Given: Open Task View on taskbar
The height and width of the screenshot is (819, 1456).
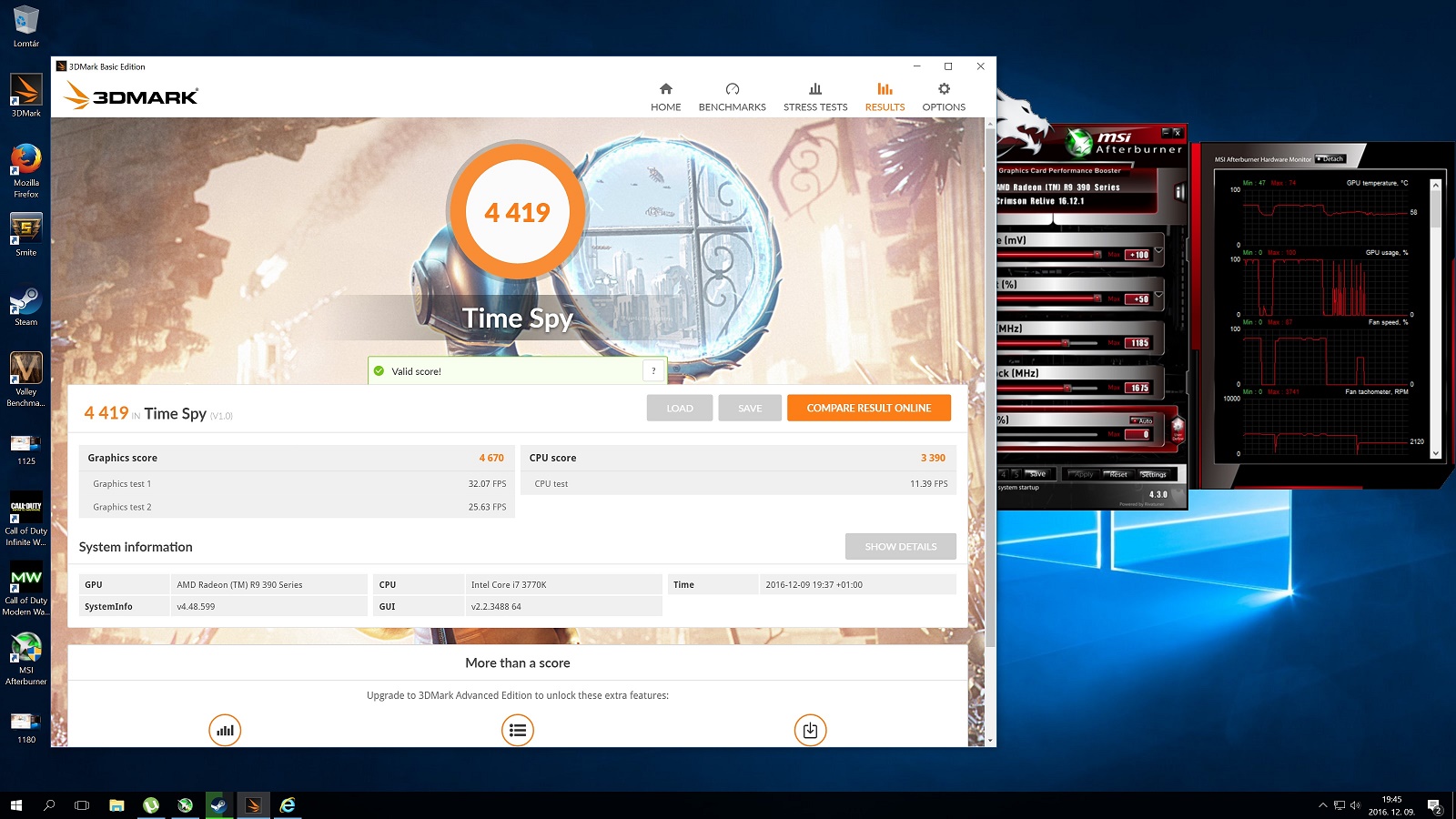Looking at the screenshot, I should pos(82,805).
